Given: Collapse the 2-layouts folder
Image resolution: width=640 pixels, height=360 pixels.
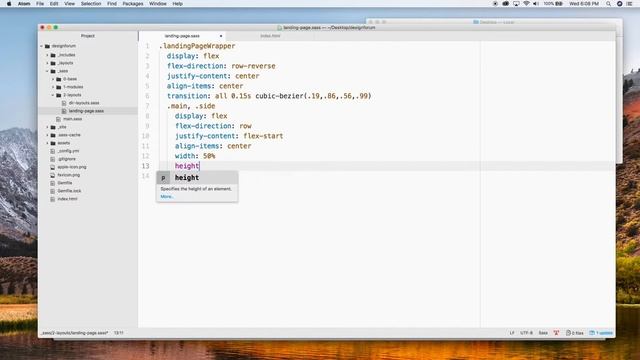Looking at the screenshot, I should click(53, 95).
